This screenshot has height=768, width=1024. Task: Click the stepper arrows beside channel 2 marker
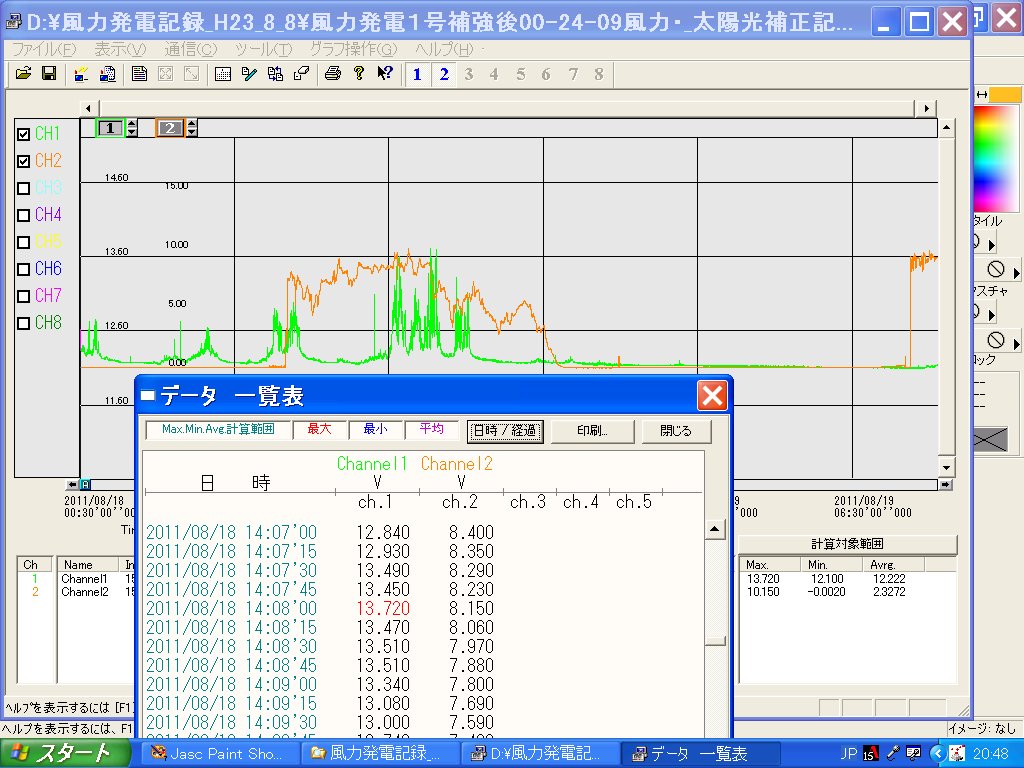(192, 128)
